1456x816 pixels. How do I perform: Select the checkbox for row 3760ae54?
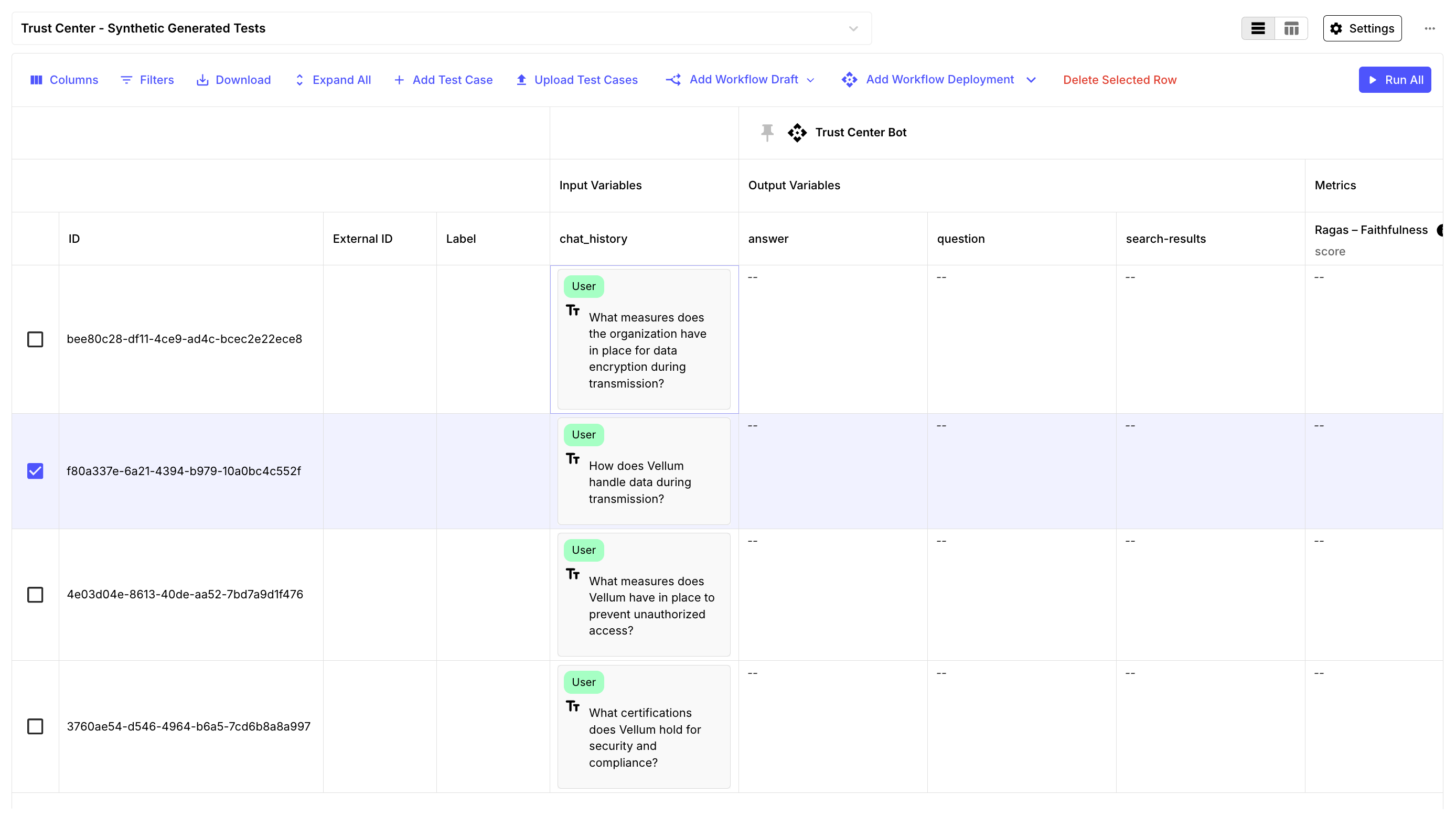(35, 726)
